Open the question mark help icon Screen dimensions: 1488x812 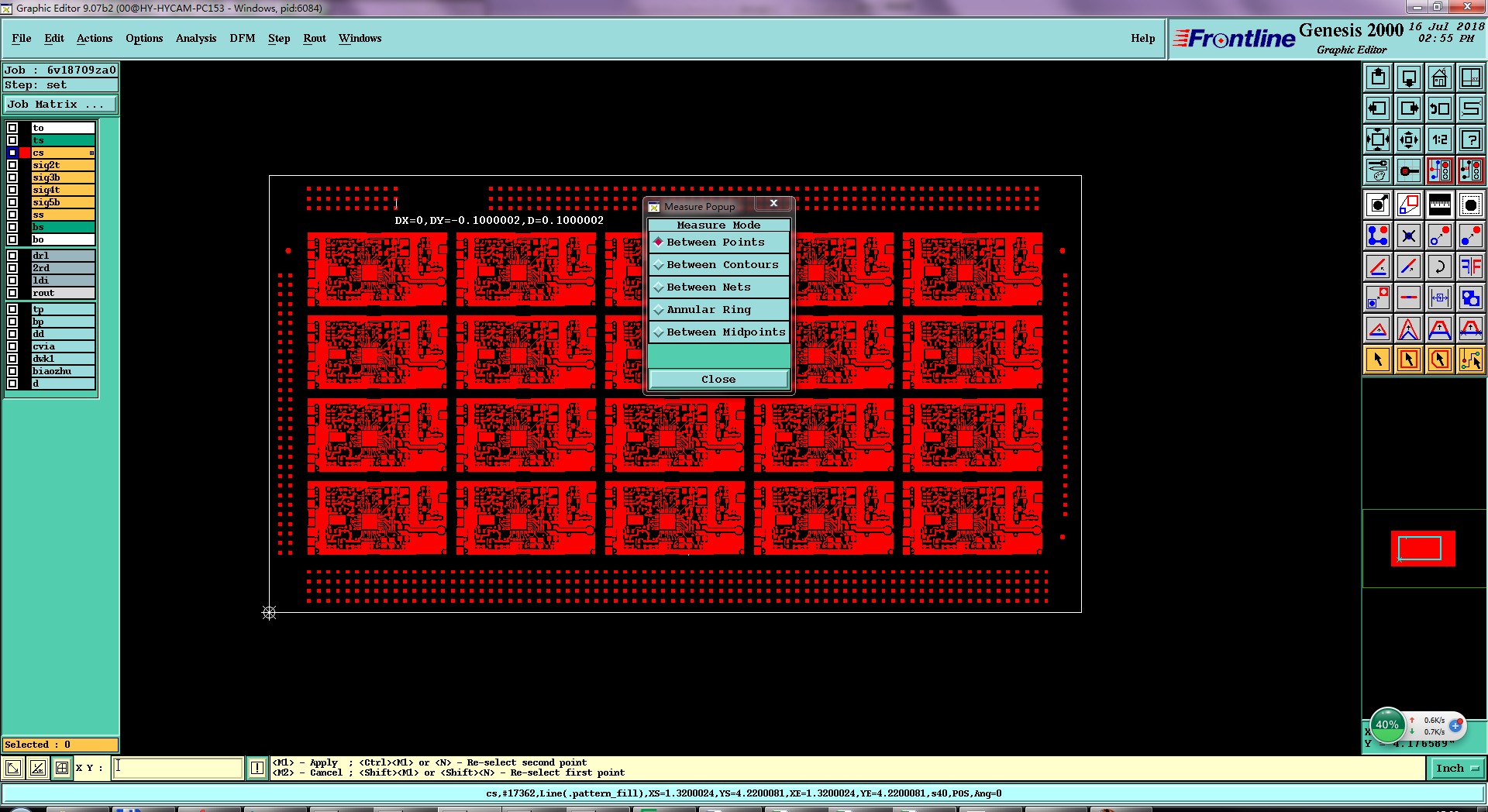point(1470,139)
